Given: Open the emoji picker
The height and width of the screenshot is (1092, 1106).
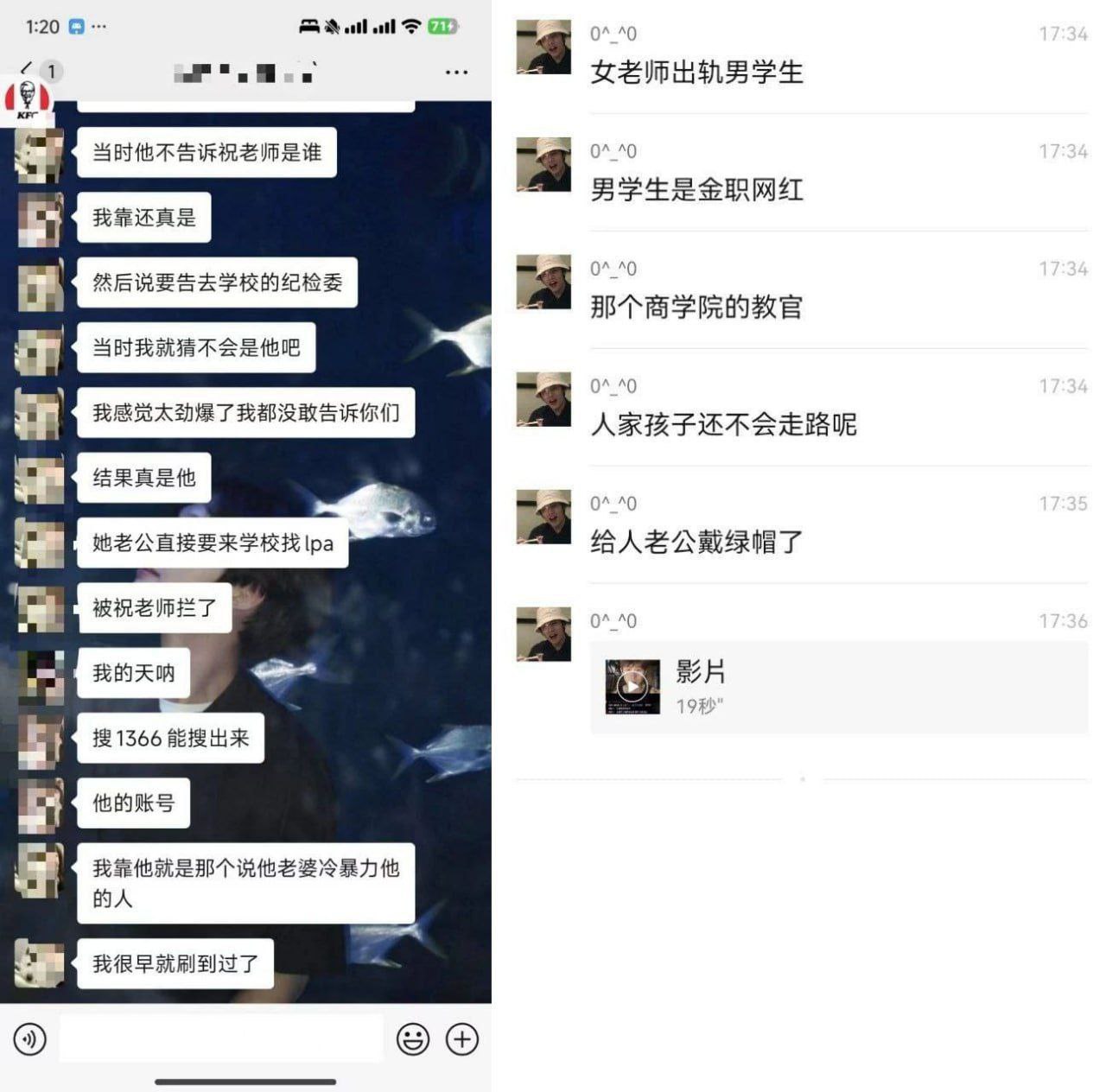Looking at the screenshot, I should [x=413, y=1039].
